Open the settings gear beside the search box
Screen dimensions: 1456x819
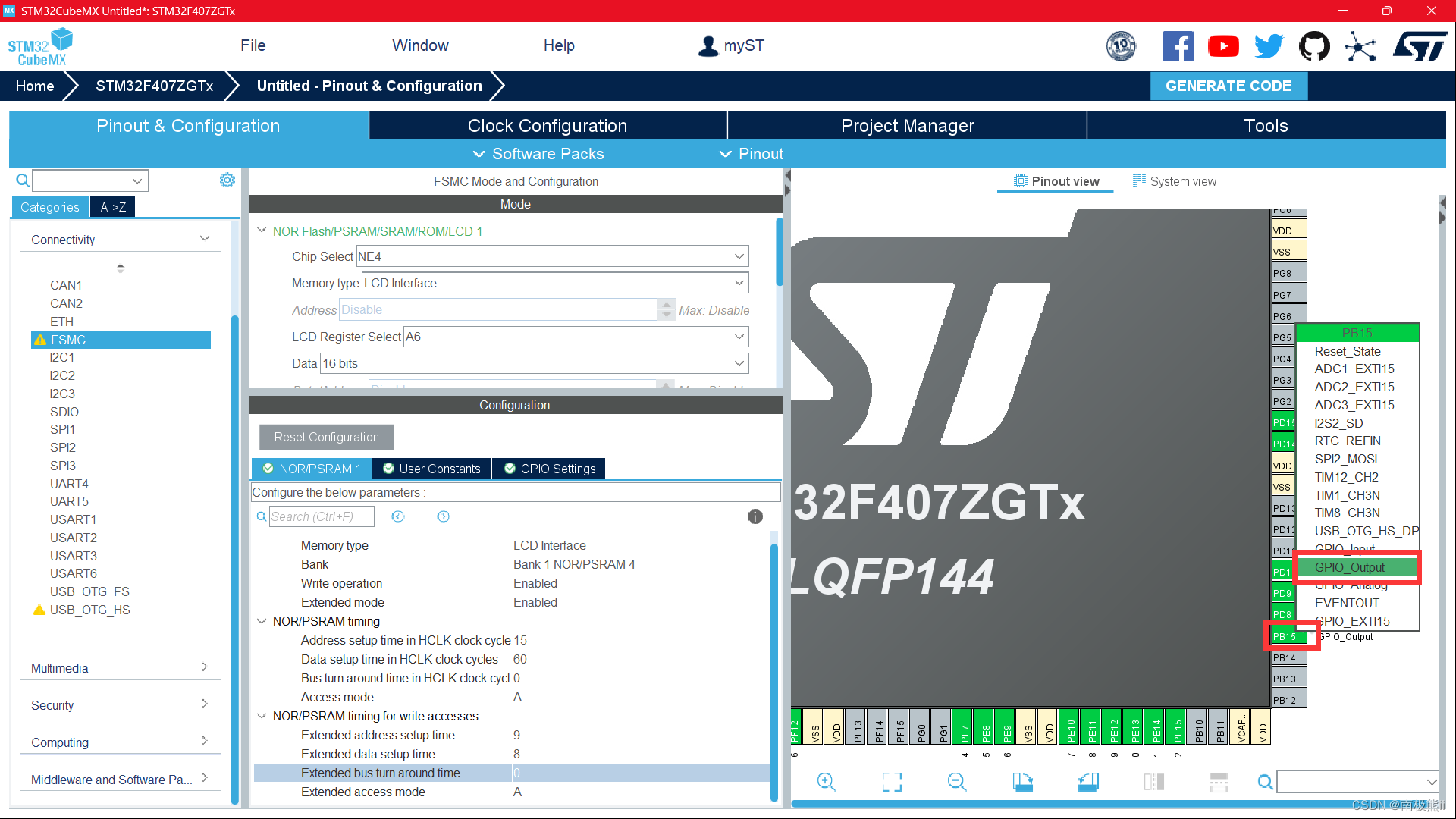(x=227, y=180)
